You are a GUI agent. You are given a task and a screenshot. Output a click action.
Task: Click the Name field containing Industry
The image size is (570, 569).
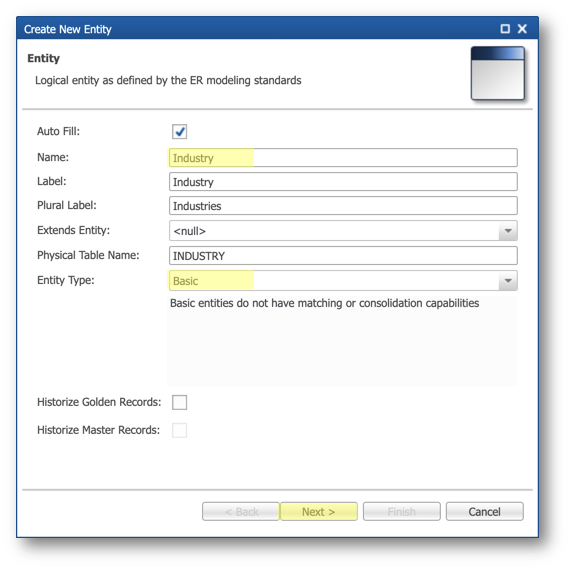pos(343,158)
